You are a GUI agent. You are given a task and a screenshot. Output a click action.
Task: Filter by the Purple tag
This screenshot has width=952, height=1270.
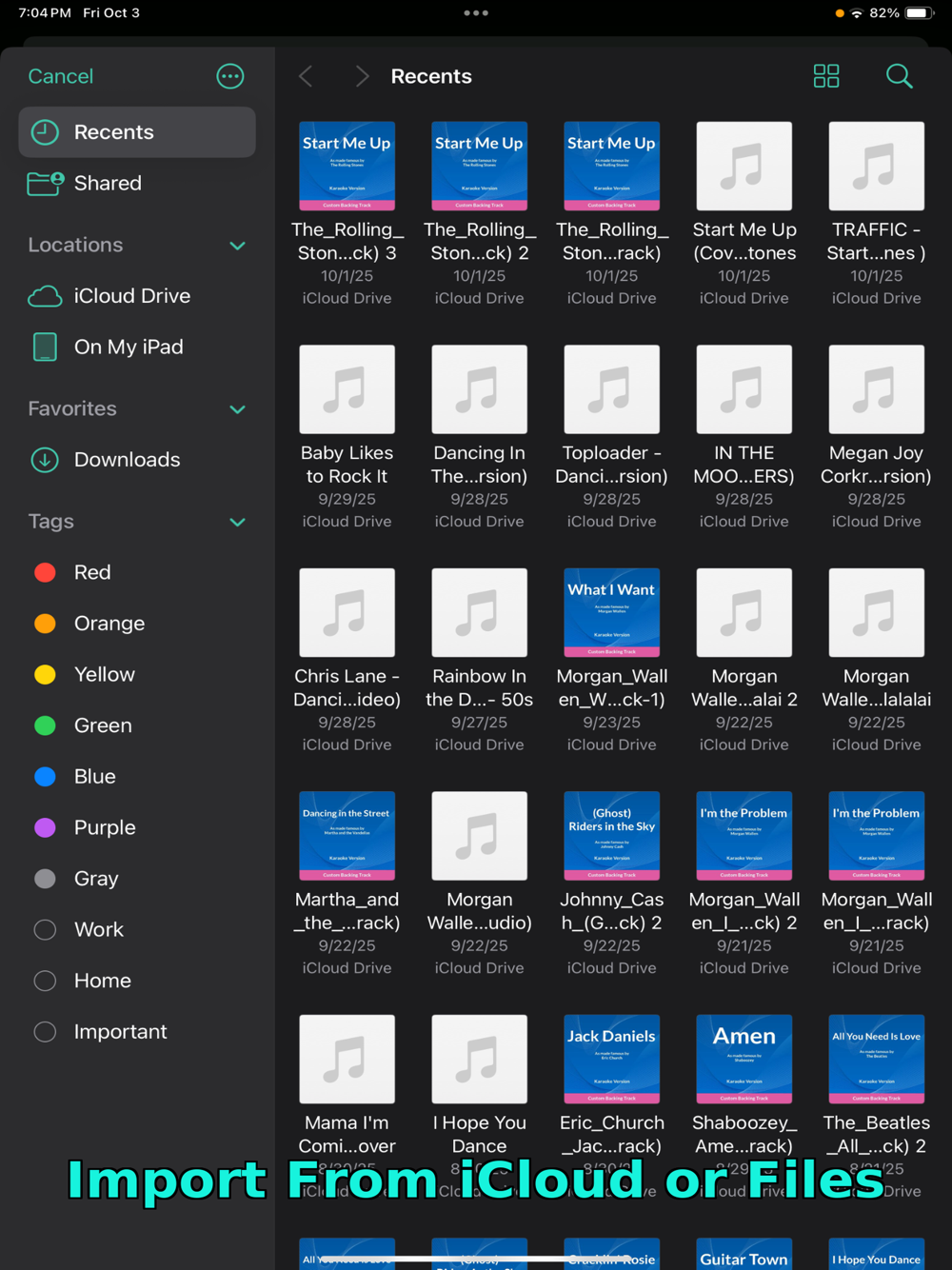coord(137,828)
